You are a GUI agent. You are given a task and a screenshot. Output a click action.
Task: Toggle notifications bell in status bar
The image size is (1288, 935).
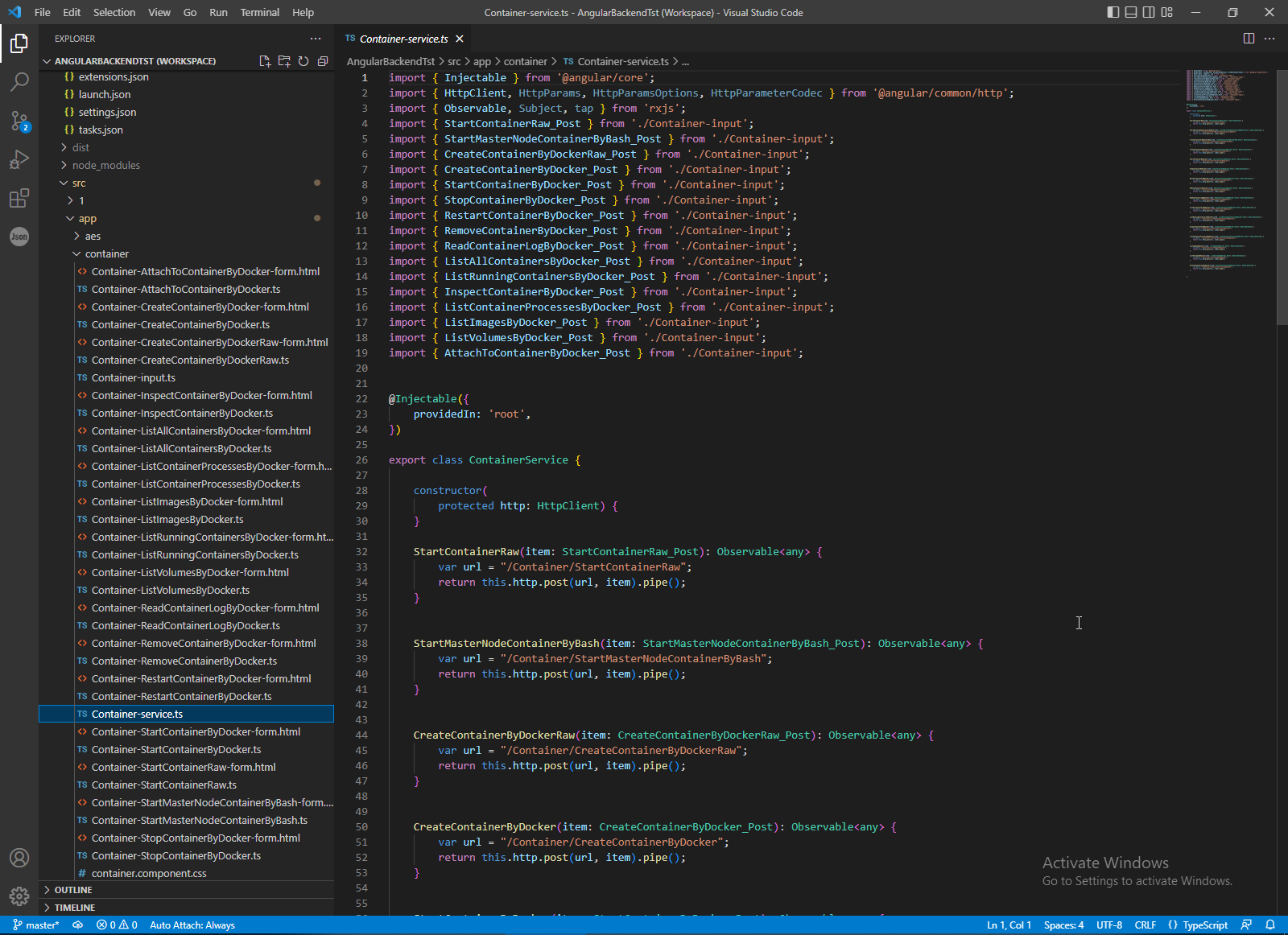[x=1270, y=925]
